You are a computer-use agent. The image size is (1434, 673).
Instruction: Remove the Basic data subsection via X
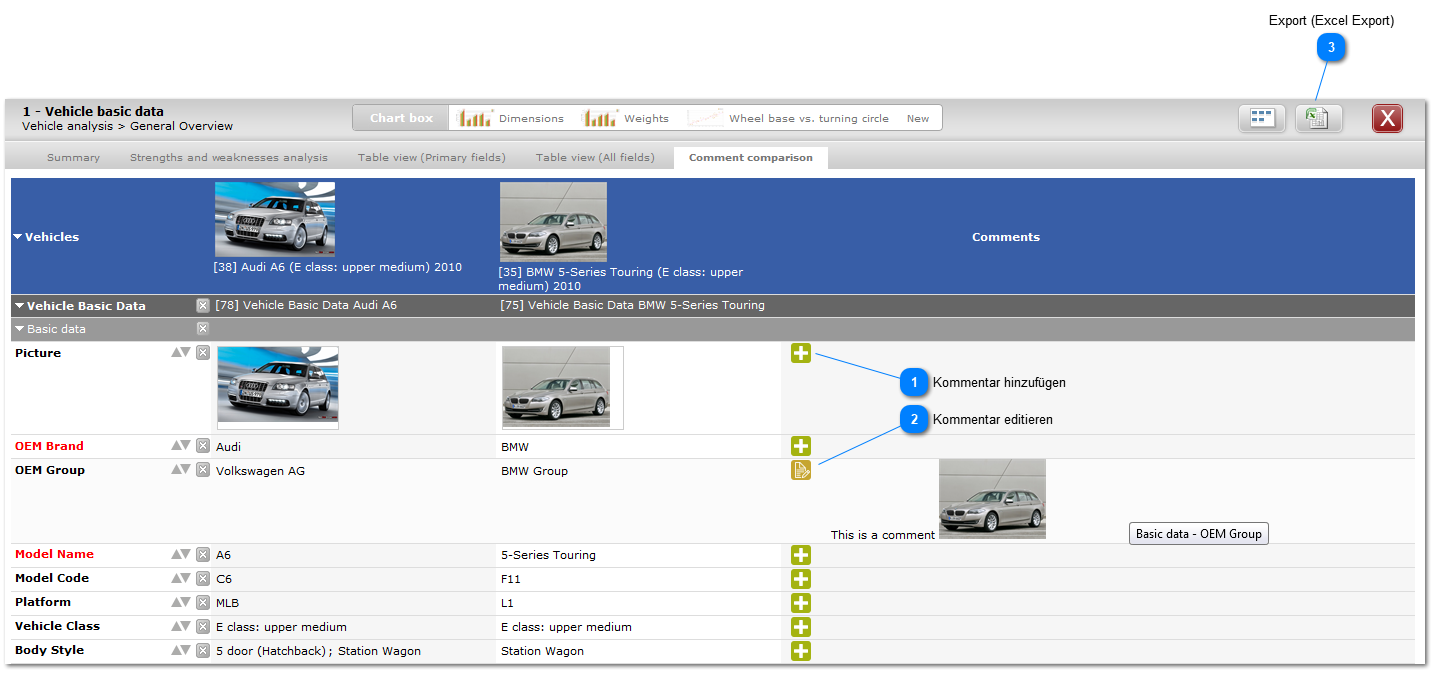click(x=203, y=329)
